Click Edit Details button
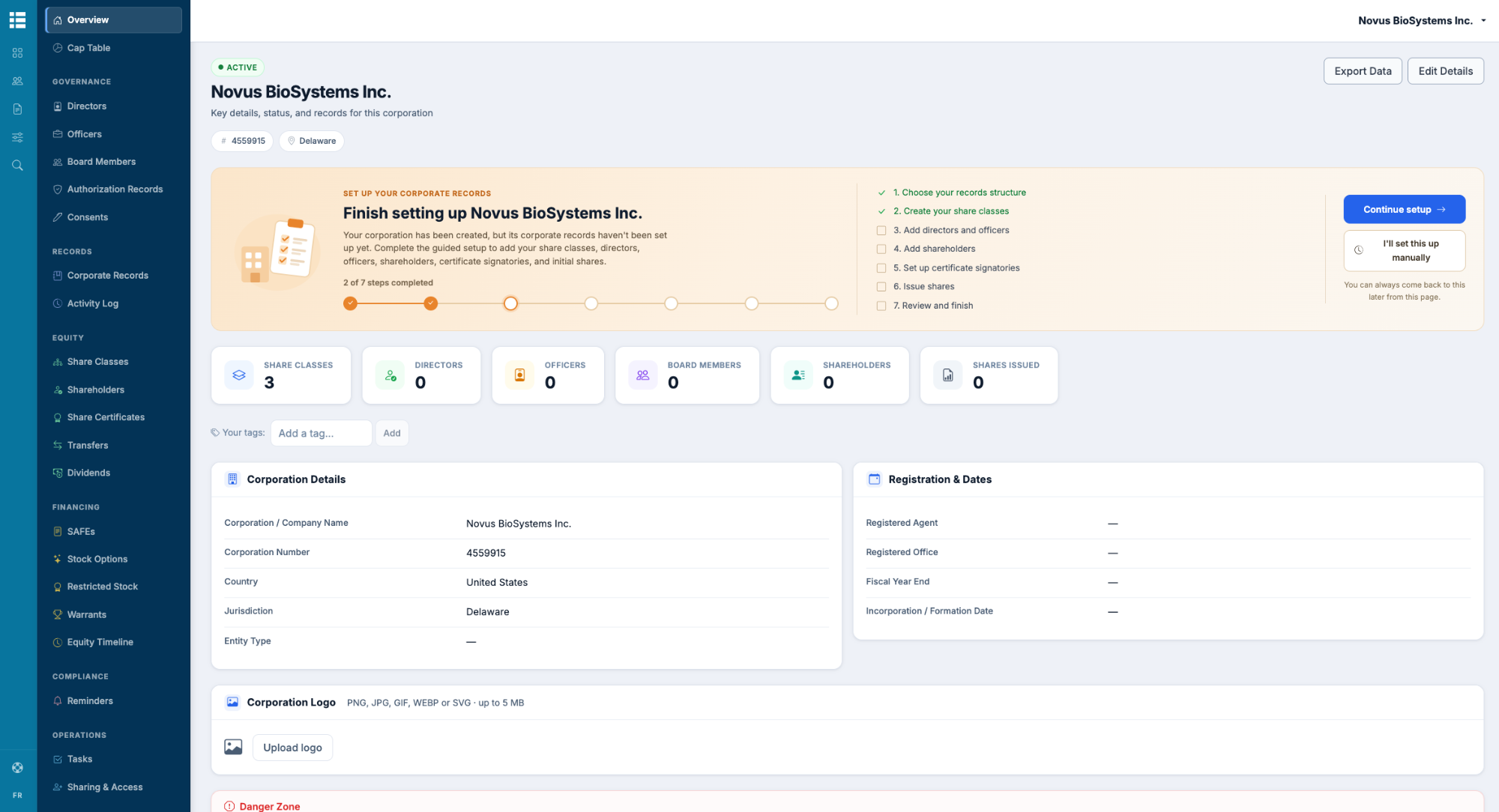 (x=1445, y=71)
